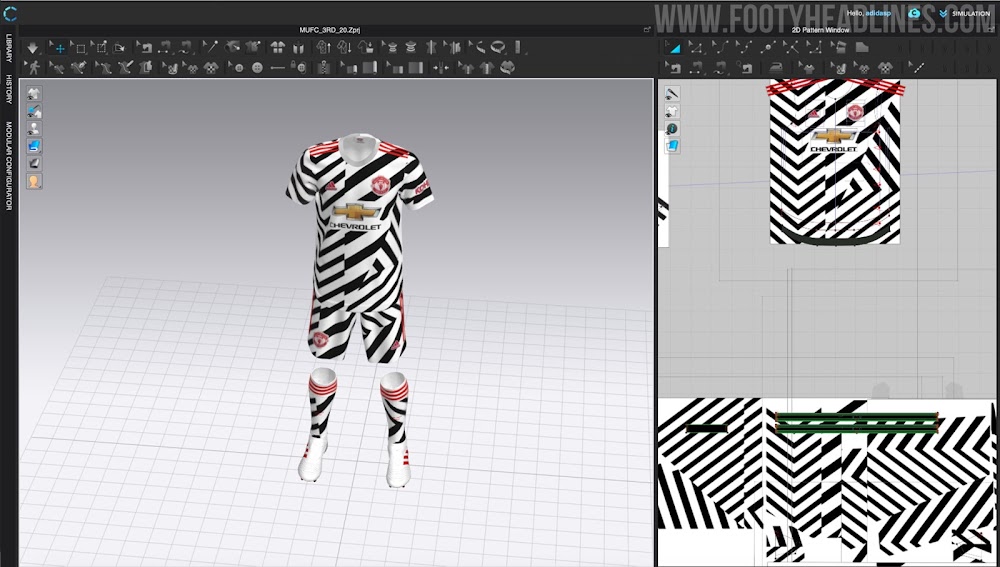Select the Tack pin tool
The height and width of the screenshot is (567, 1000).
[211, 48]
